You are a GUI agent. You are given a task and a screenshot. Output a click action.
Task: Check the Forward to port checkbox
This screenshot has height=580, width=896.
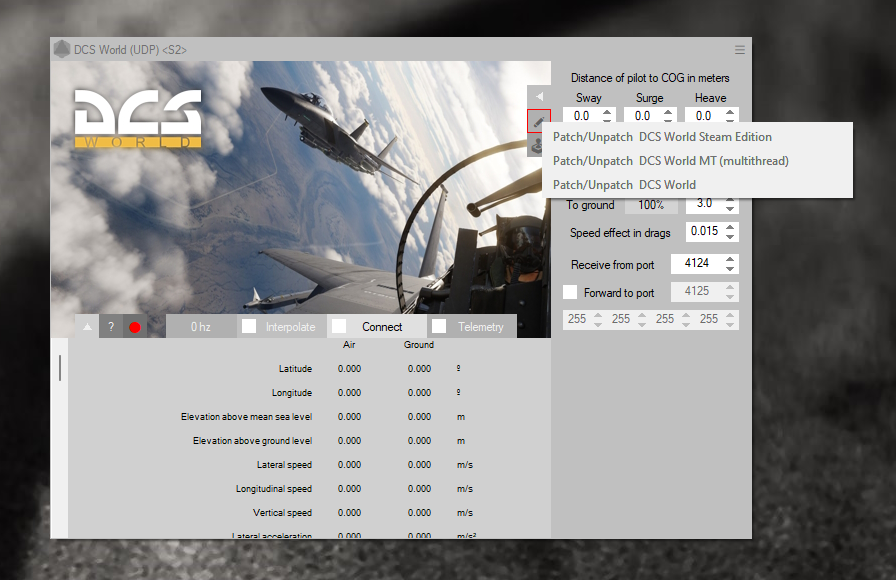pyautogui.click(x=570, y=293)
